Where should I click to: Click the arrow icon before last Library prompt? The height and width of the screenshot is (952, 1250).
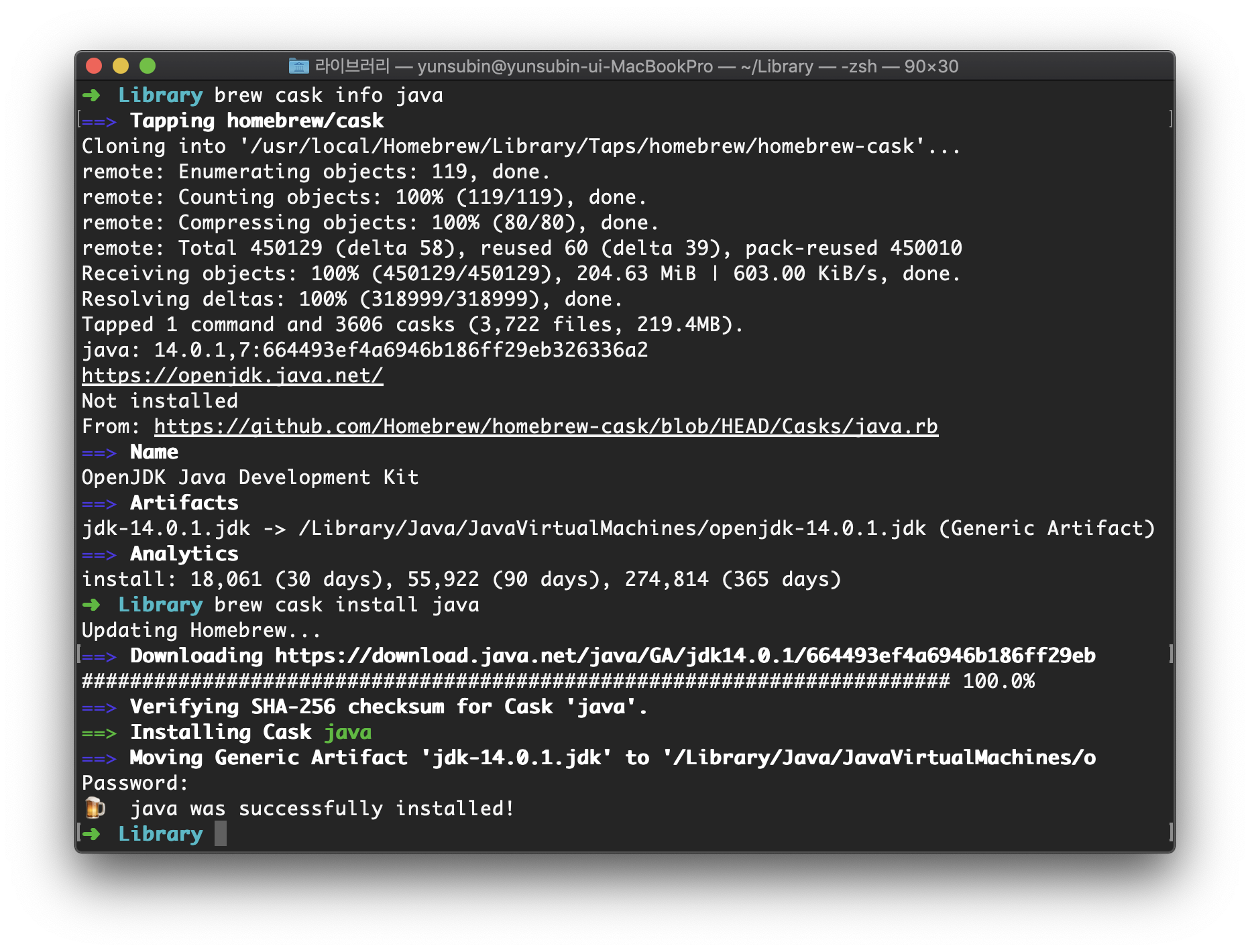click(x=92, y=833)
